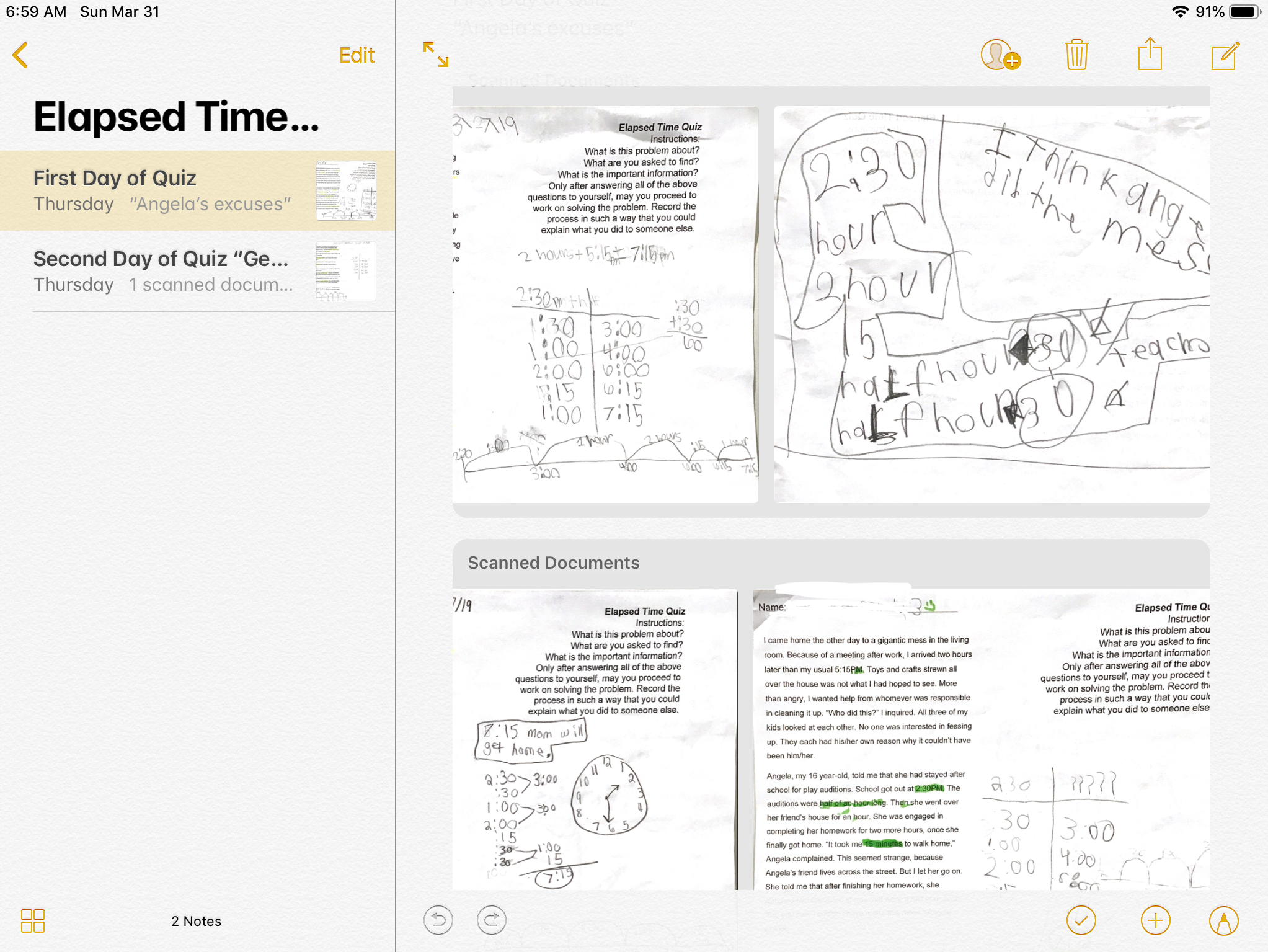Open the markup pen tool
Screen dimensions: 1268x952
point(1223,920)
